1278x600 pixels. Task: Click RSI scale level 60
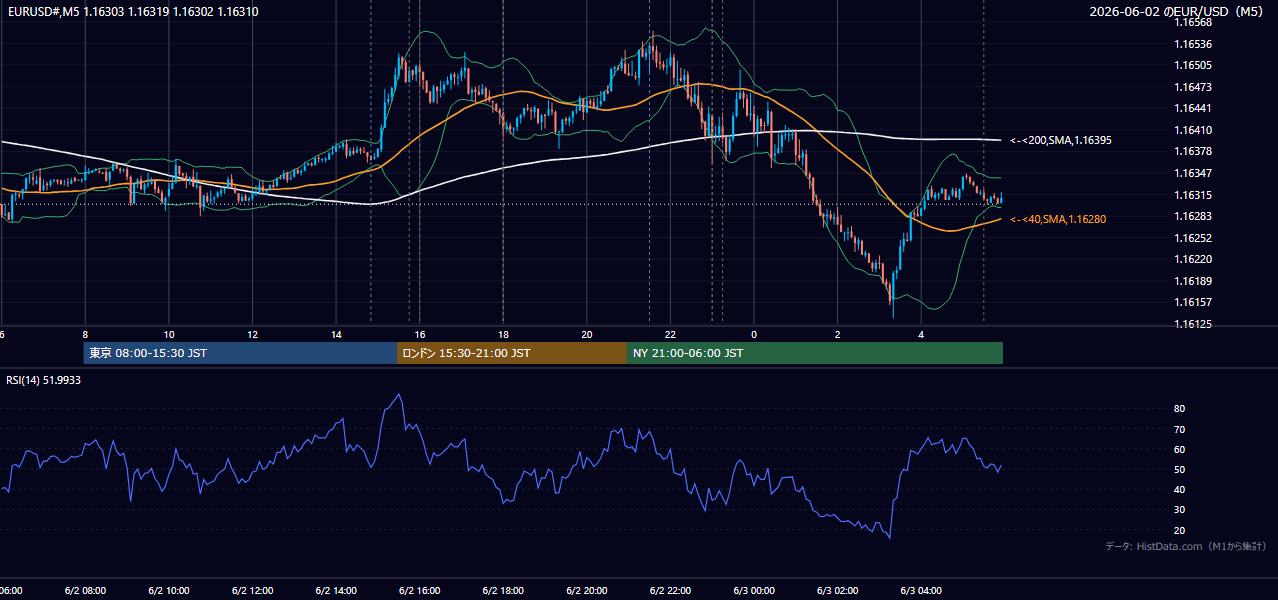click(1179, 449)
